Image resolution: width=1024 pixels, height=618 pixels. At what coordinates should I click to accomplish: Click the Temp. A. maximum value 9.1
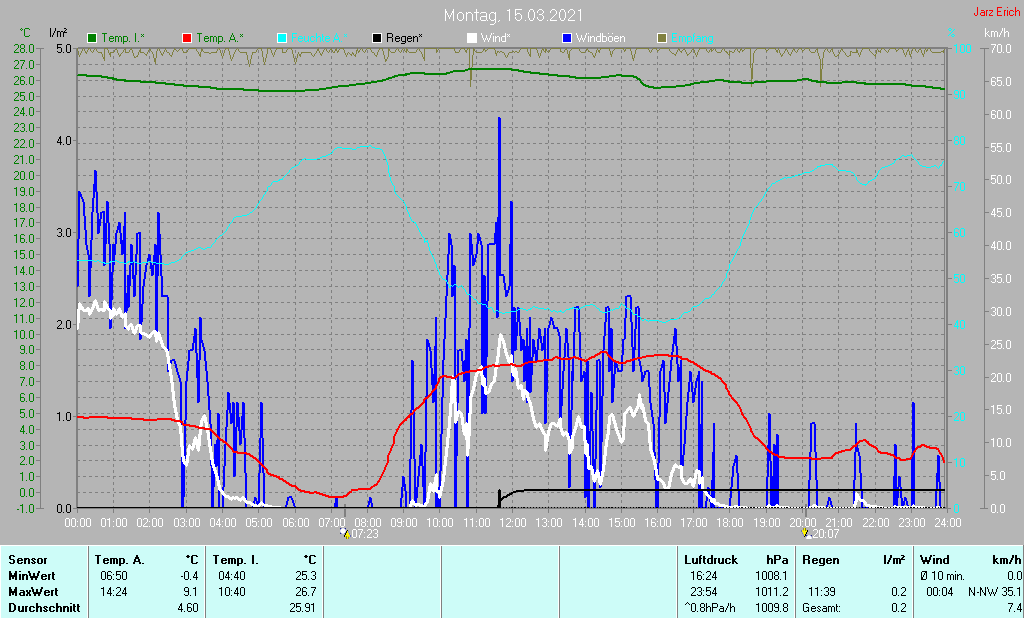(191, 592)
